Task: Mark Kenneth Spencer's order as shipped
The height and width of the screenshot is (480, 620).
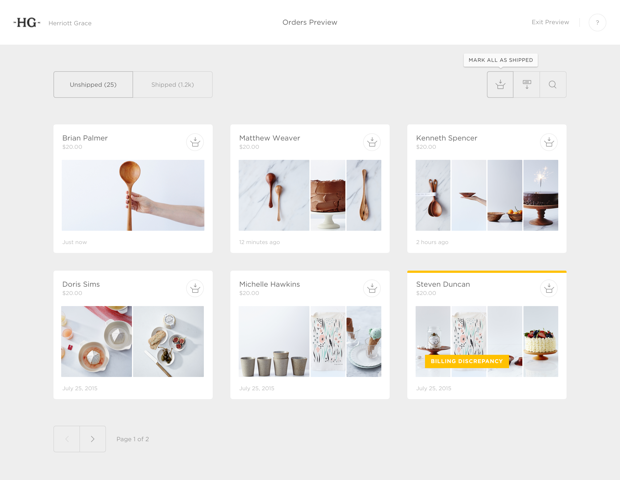Action: point(549,142)
